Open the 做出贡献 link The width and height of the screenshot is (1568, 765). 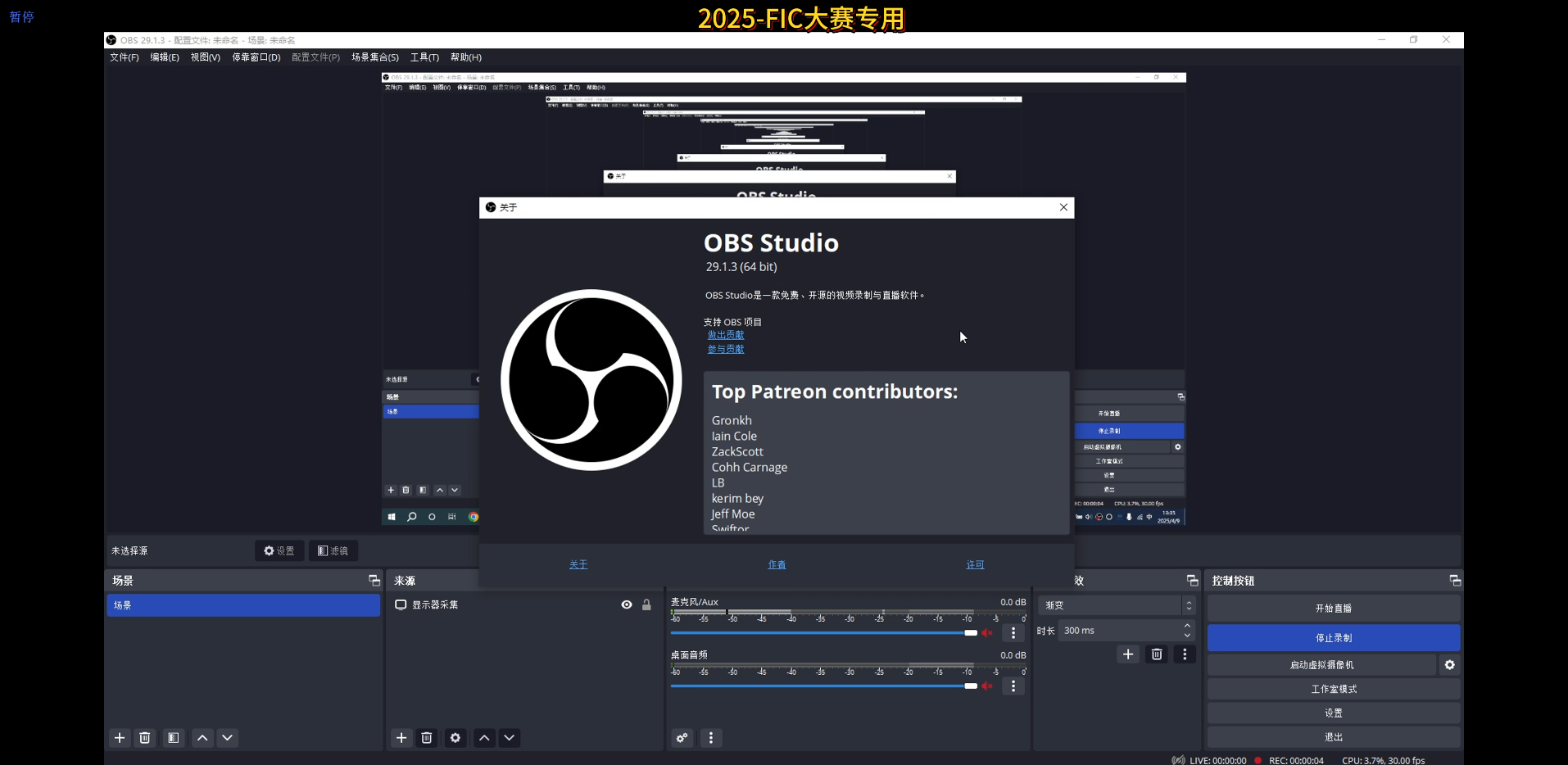726,335
